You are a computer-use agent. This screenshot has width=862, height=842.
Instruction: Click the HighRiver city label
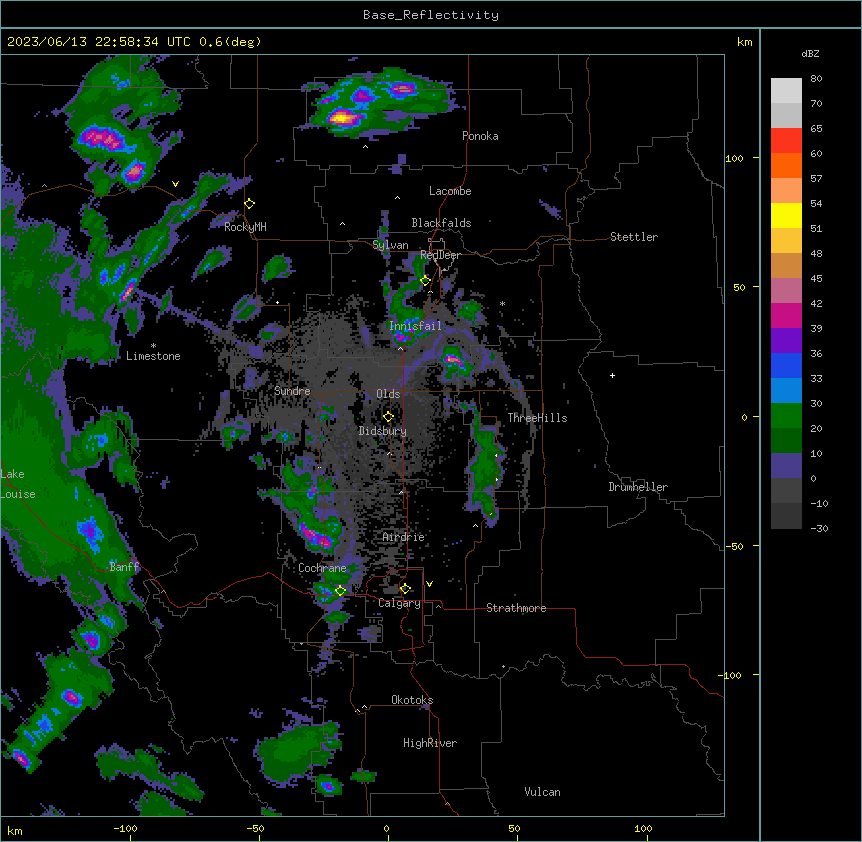pyautogui.click(x=430, y=743)
